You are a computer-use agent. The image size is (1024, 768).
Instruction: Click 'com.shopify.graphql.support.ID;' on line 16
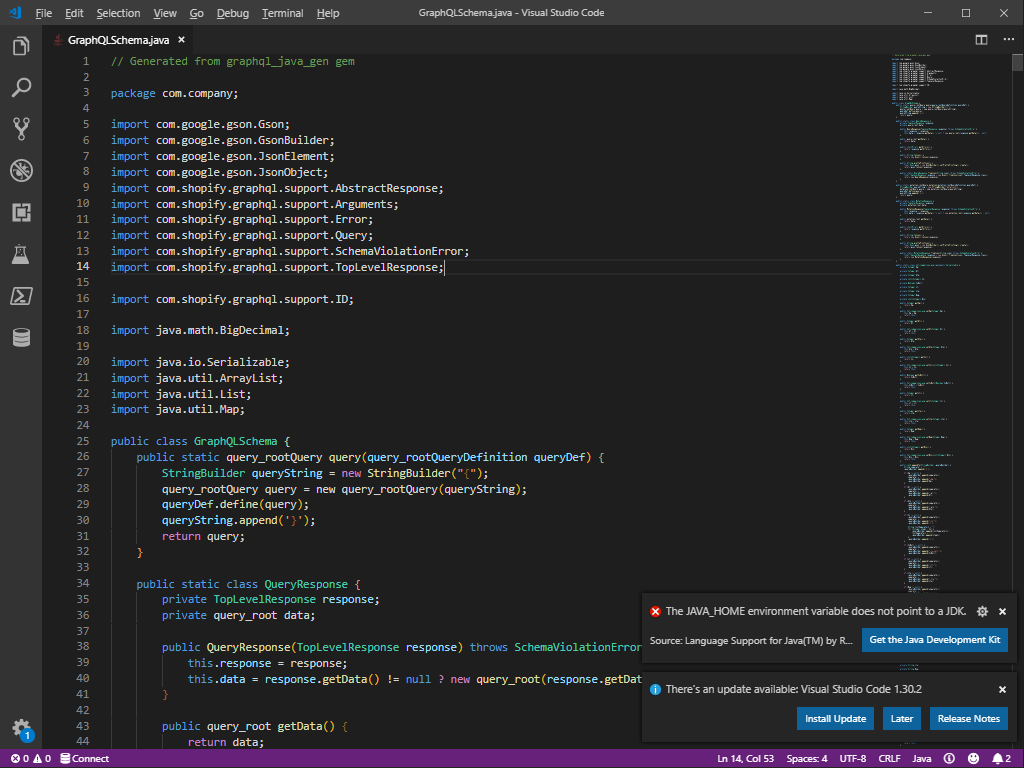click(255, 299)
